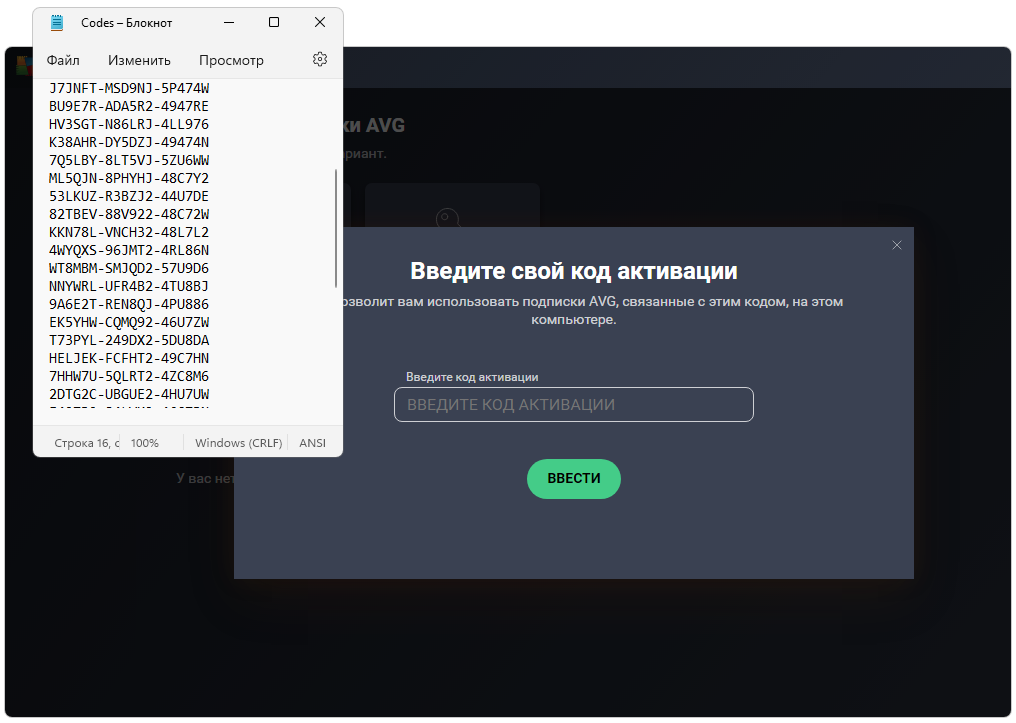Click code line 9A6E2T-REN8QJ-4PU886
Viewport: 1016px width, 723px height.
(129, 304)
